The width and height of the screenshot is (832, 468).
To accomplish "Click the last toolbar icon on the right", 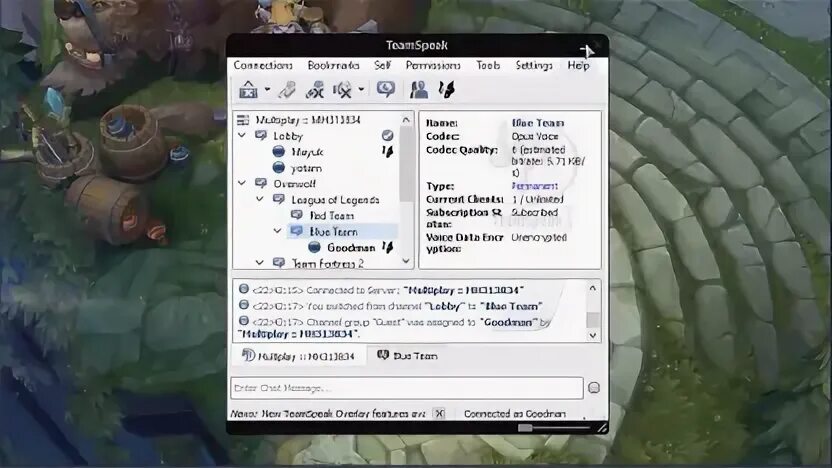I will point(446,90).
